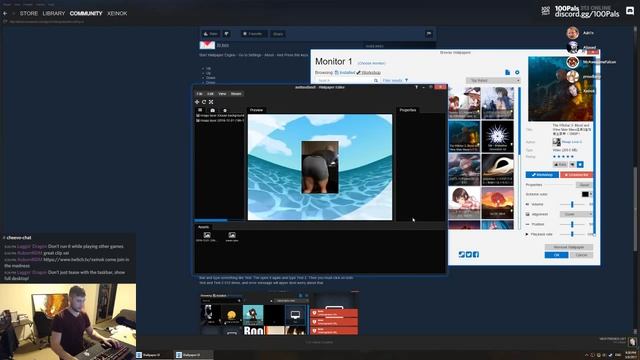Adjust the Position slider
Screen dimensions: 640x360
click(x=572, y=224)
